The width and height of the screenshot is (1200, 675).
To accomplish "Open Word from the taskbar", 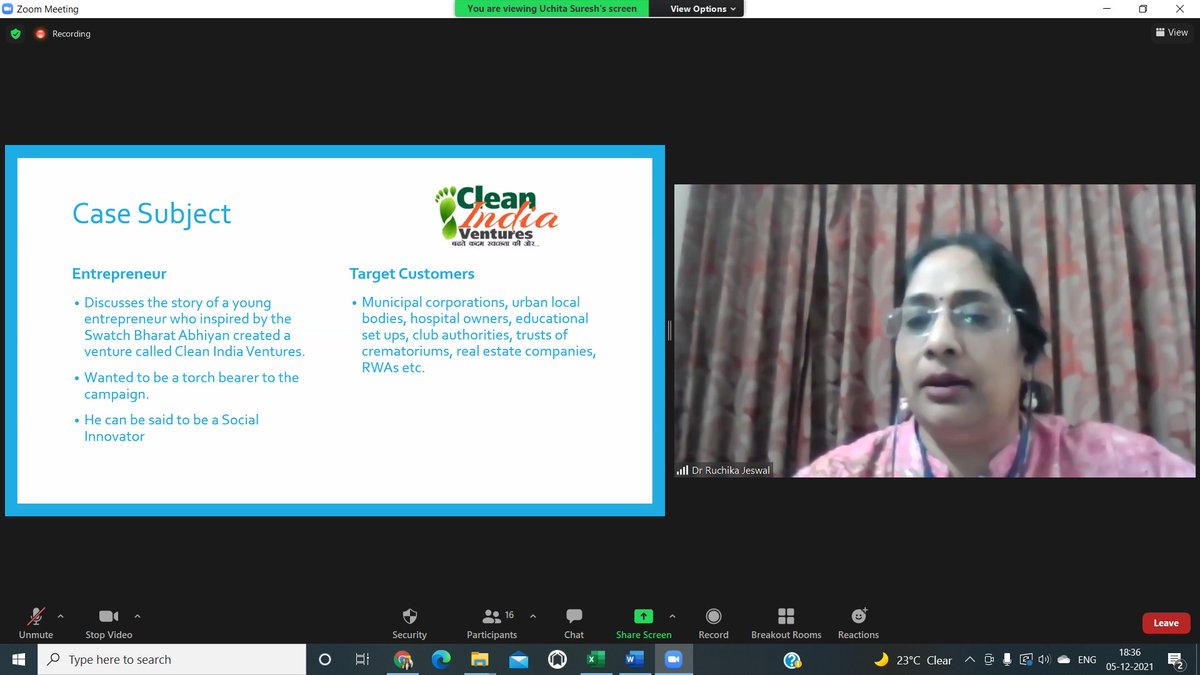I will 634,659.
